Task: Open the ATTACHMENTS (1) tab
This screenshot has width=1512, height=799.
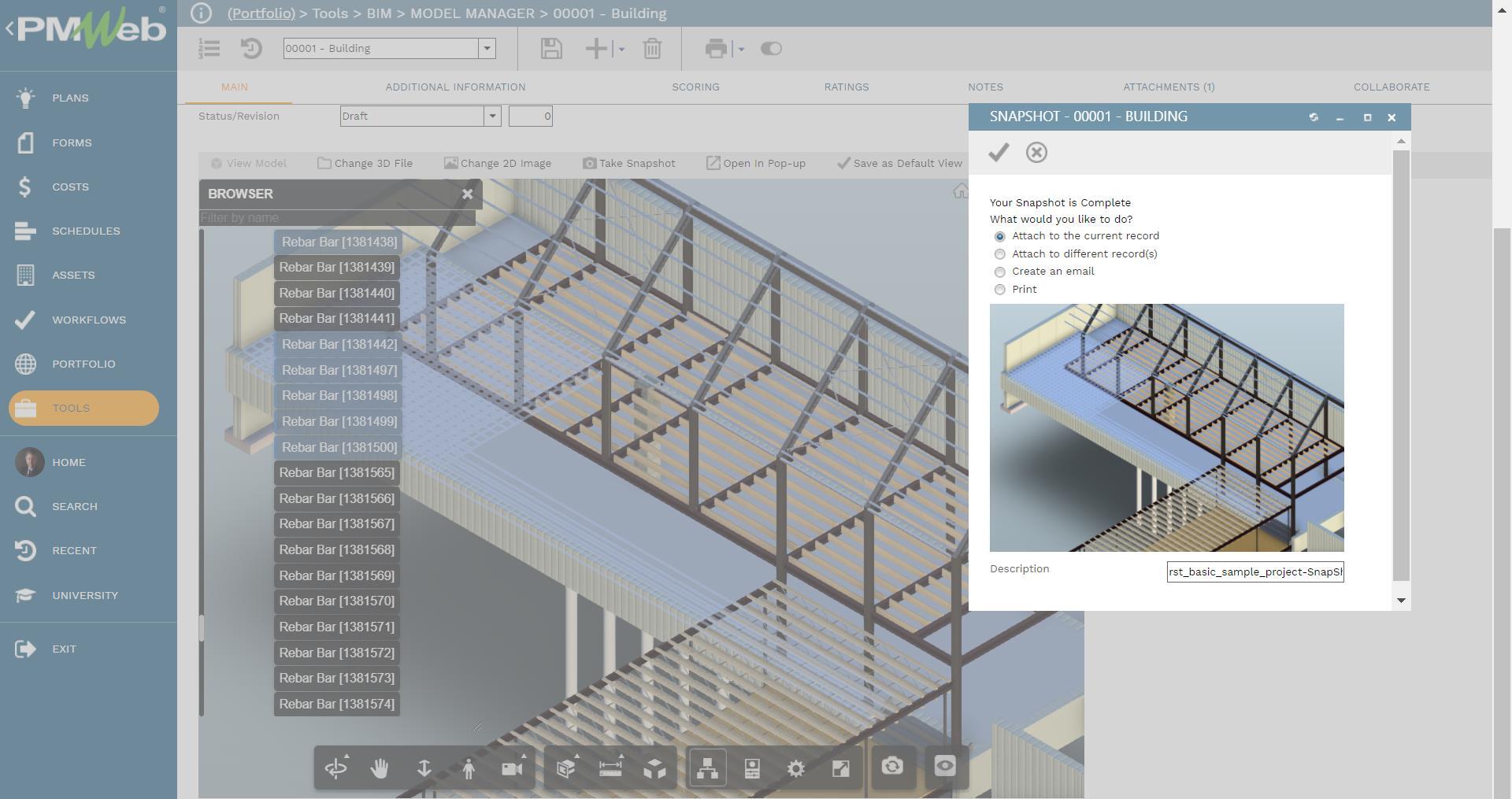Action: point(1169,87)
